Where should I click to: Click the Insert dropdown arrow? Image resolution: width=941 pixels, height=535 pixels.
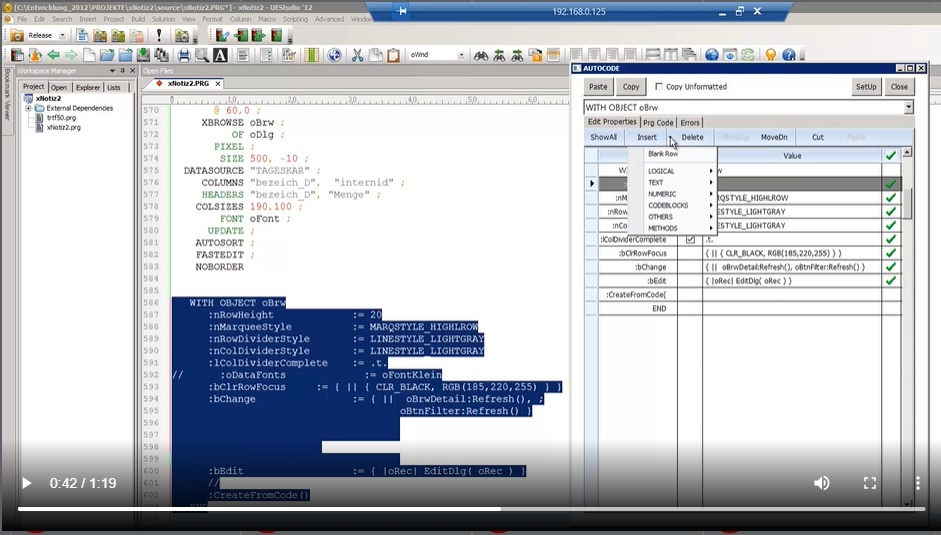tap(671, 137)
